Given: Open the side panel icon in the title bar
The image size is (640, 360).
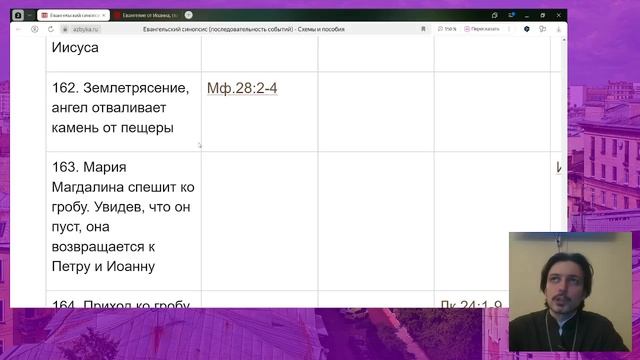Looking at the screenshot, I should click(494, 15).
